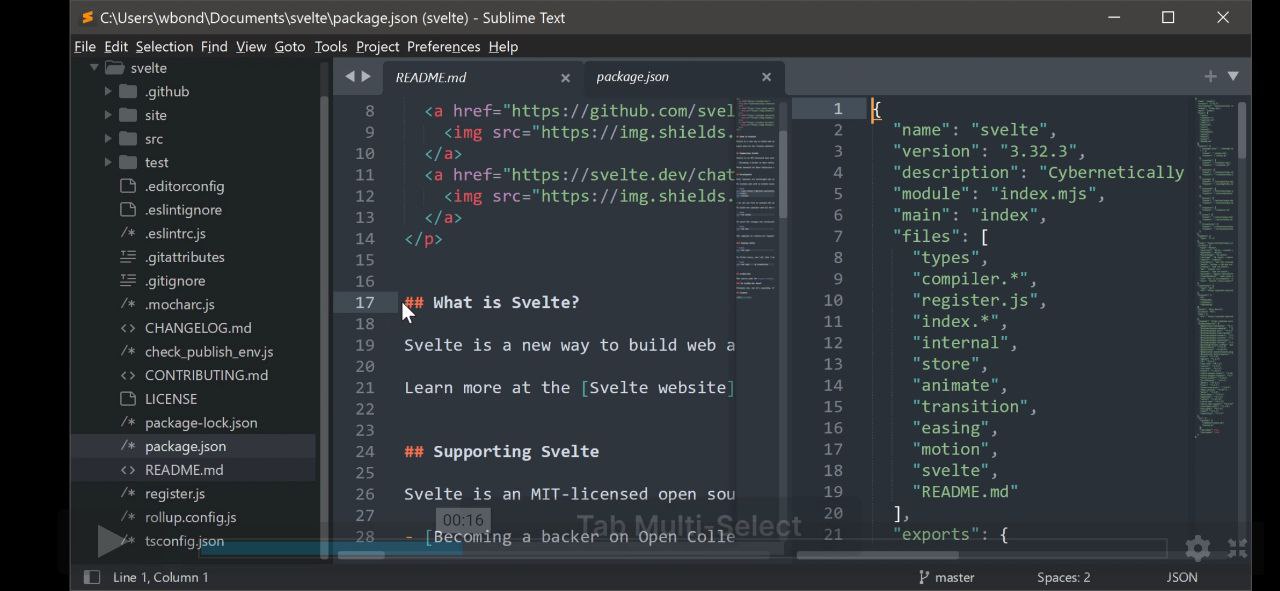
Task: Go to next tab with right arrow
Action: [x=366, y=77]
